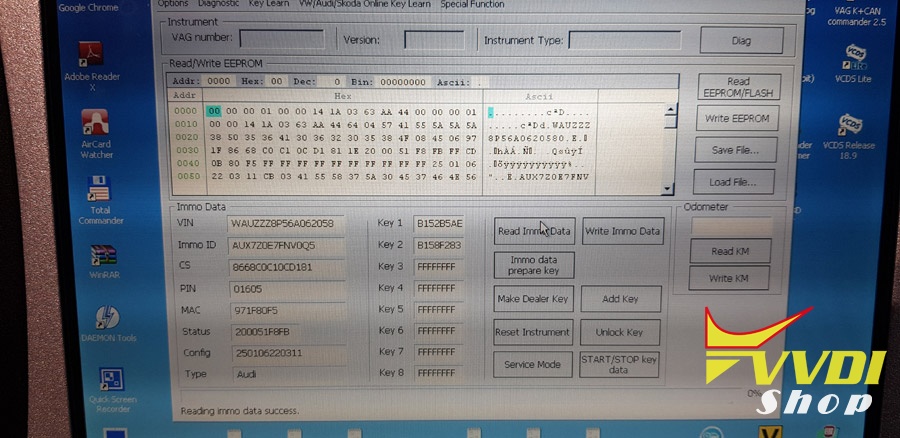
Task: Click the Immo ID field
Action: (286, 245)
